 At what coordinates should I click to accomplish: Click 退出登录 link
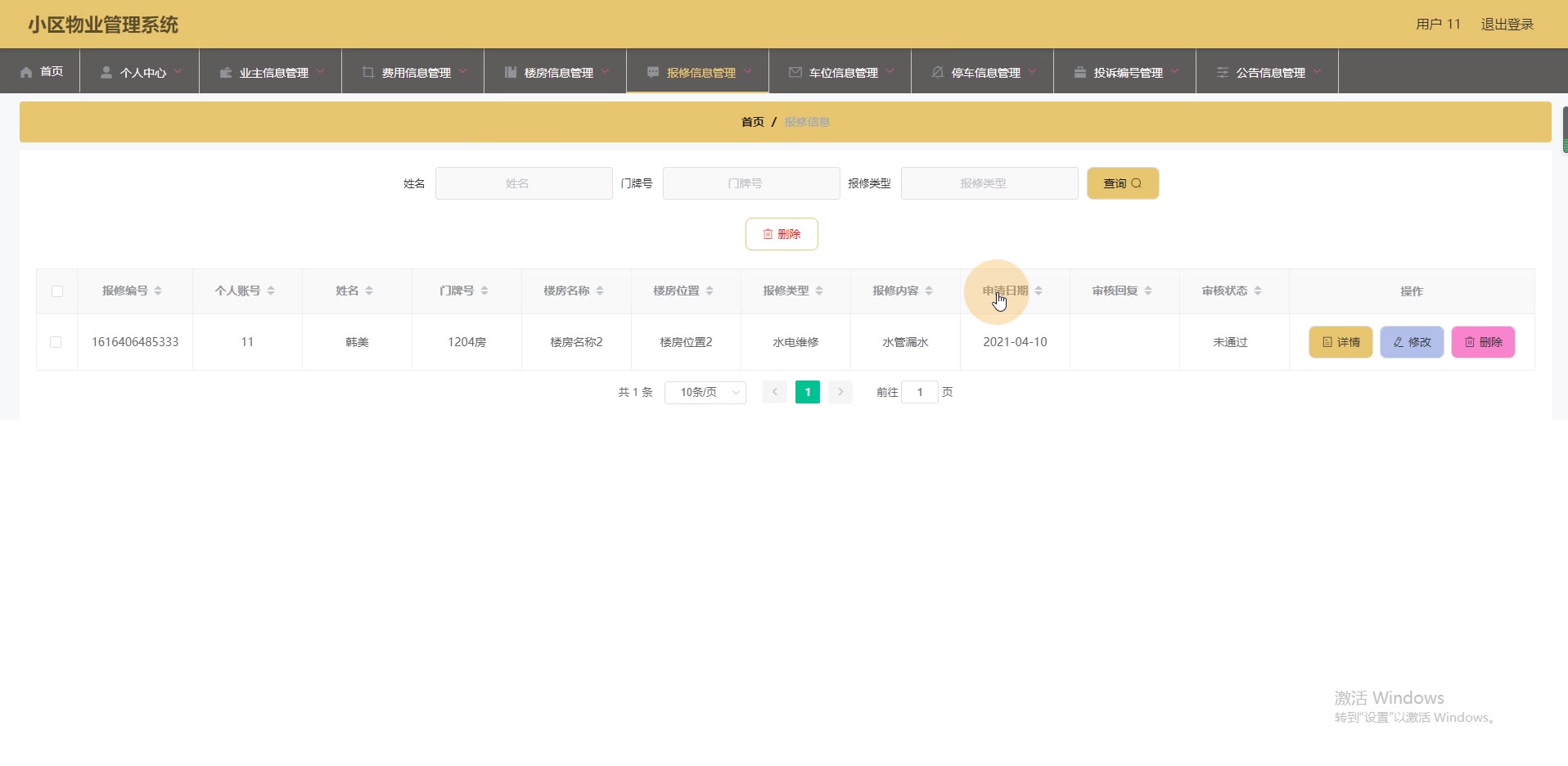pyautogui.click(x=1507, y=25)
